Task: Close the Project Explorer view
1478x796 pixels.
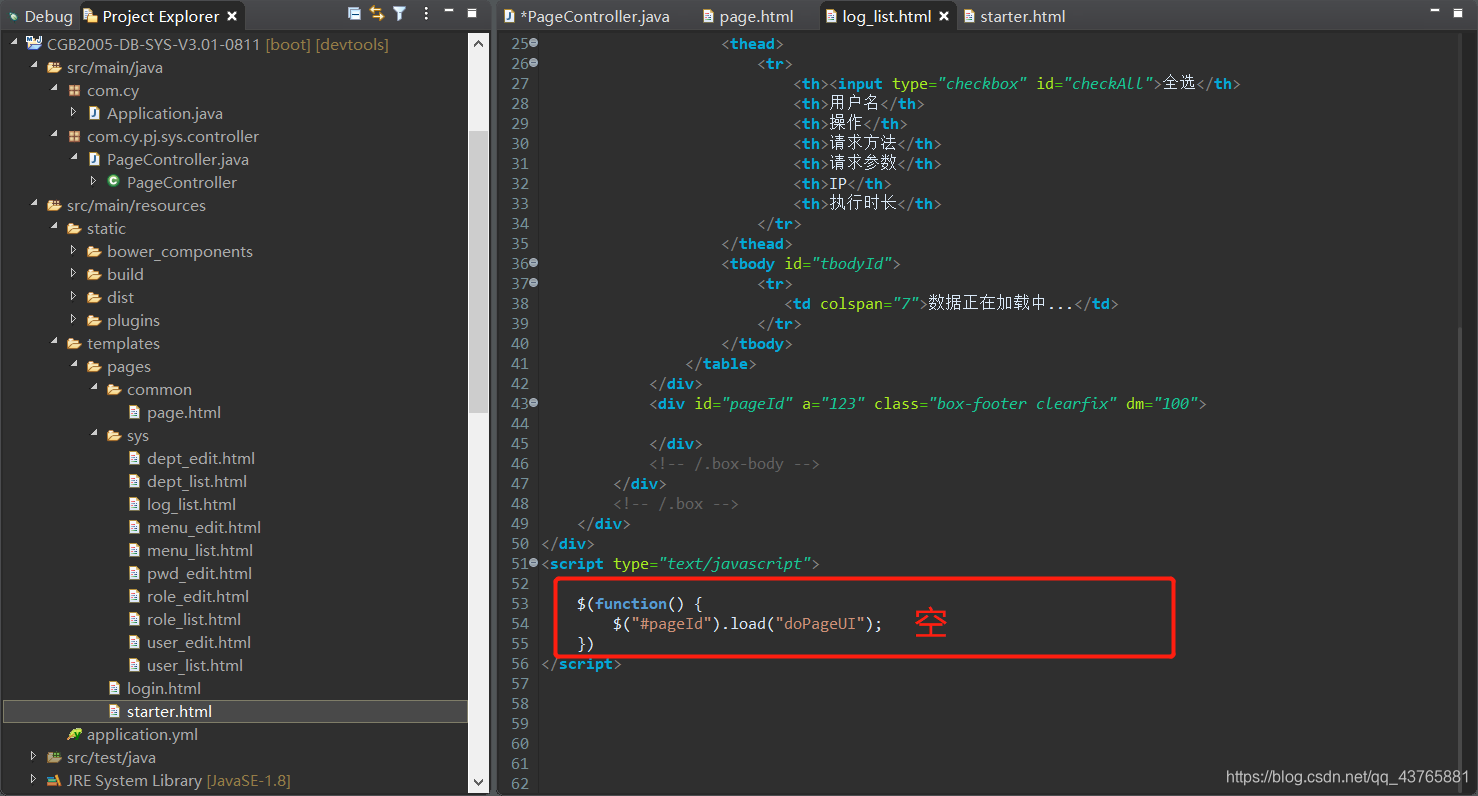Action: pos(232,16)
